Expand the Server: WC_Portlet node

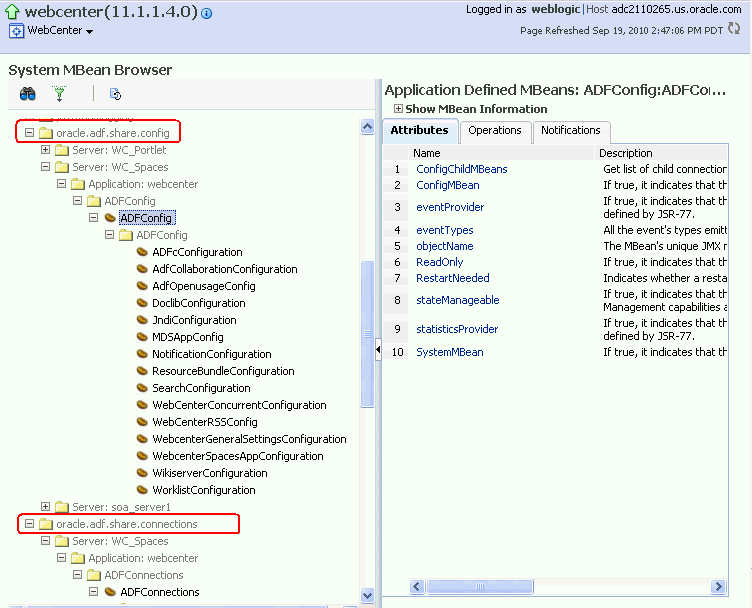click(x=45, y=150)
